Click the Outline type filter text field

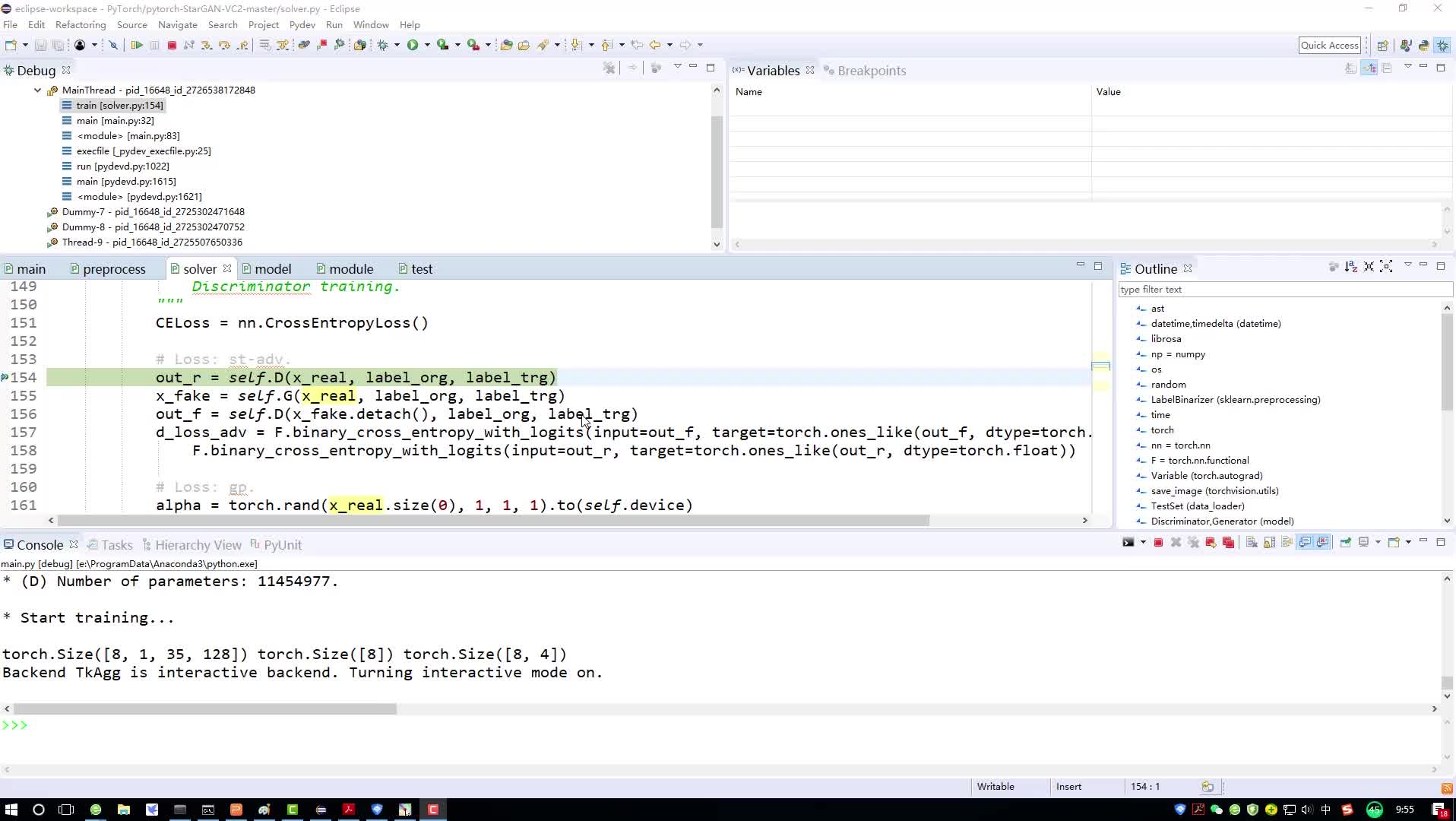(1284, 290)
